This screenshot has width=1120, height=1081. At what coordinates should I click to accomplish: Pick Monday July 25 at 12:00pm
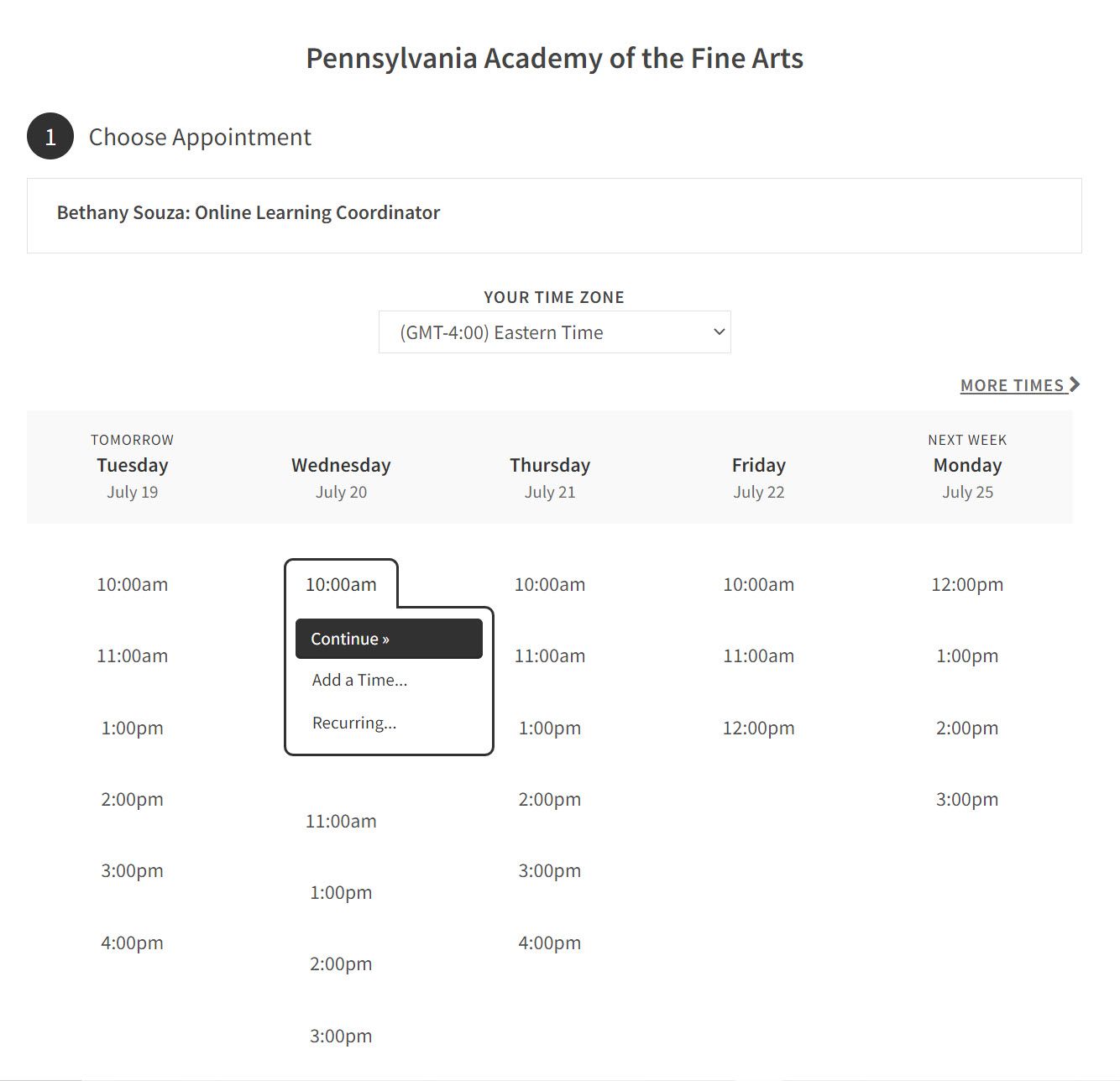(x=966, y=585)
